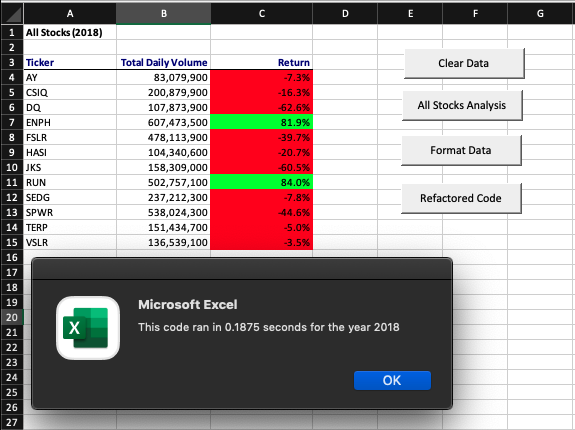Click the red -62.6% return cell

point(261,107)
